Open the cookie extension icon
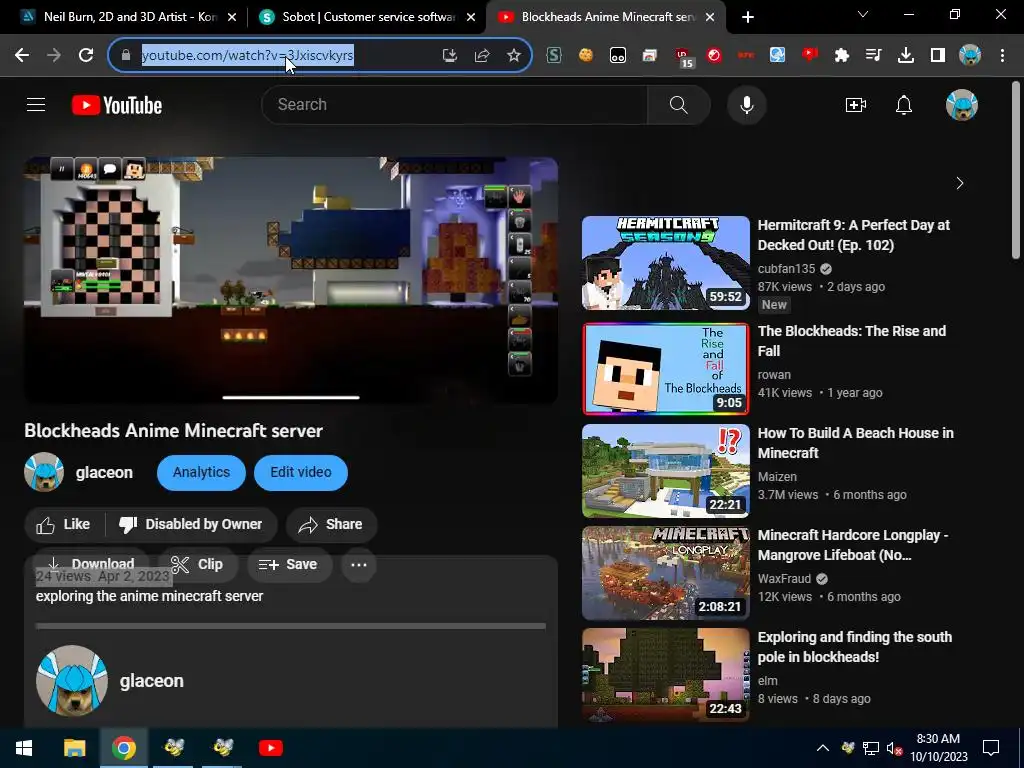 586,56
